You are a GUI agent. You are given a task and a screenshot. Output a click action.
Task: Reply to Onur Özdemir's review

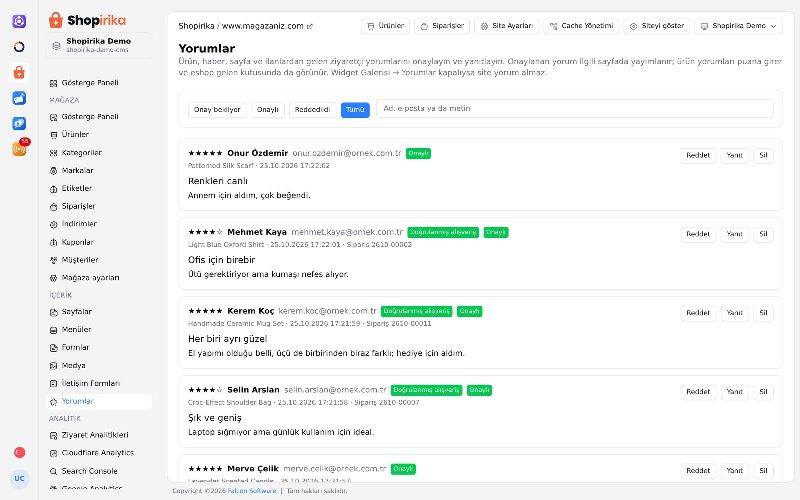(734, 156)
